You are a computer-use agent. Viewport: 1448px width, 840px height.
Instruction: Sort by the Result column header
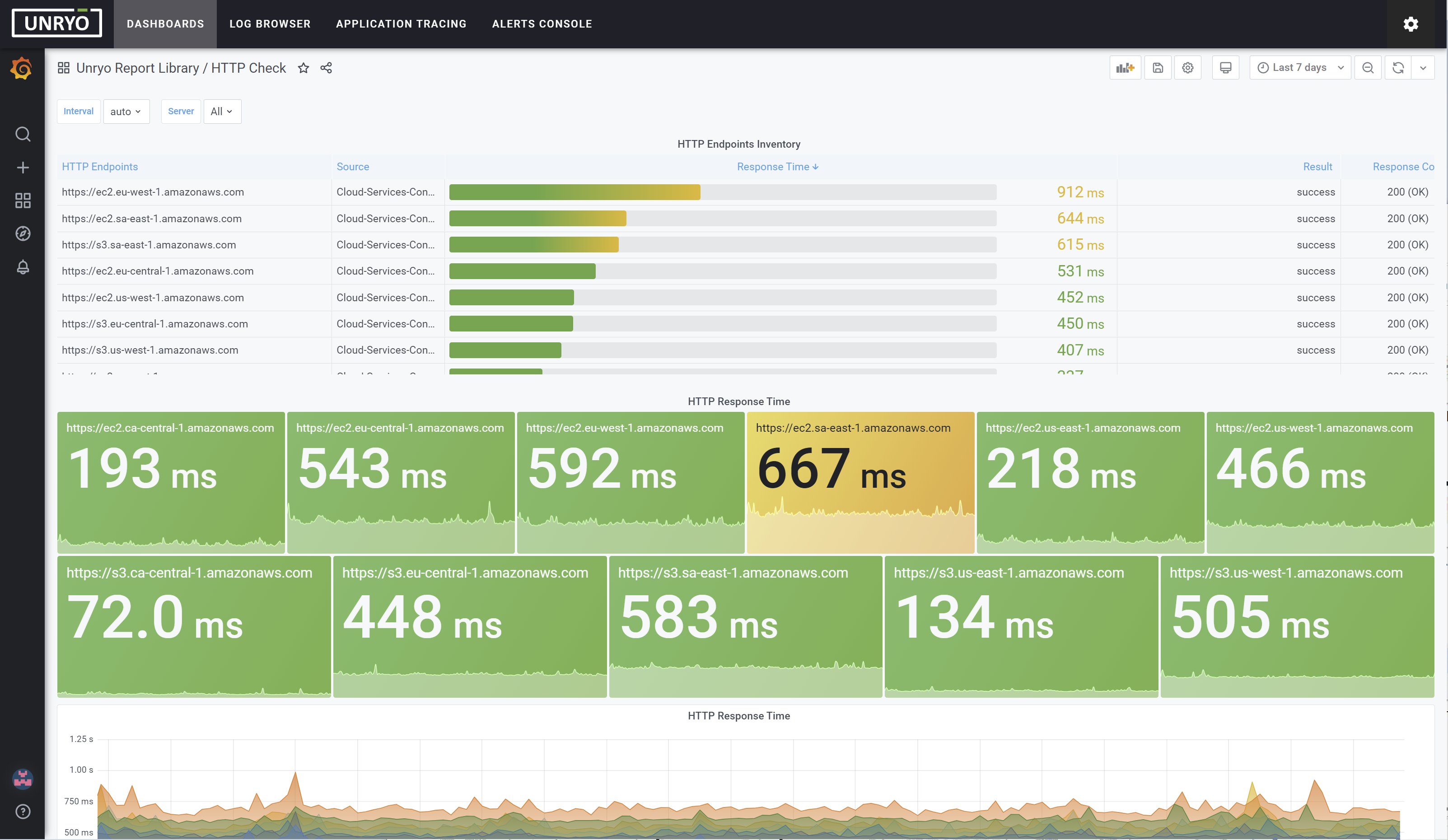pyautogui.click(x=1317, y=167)
